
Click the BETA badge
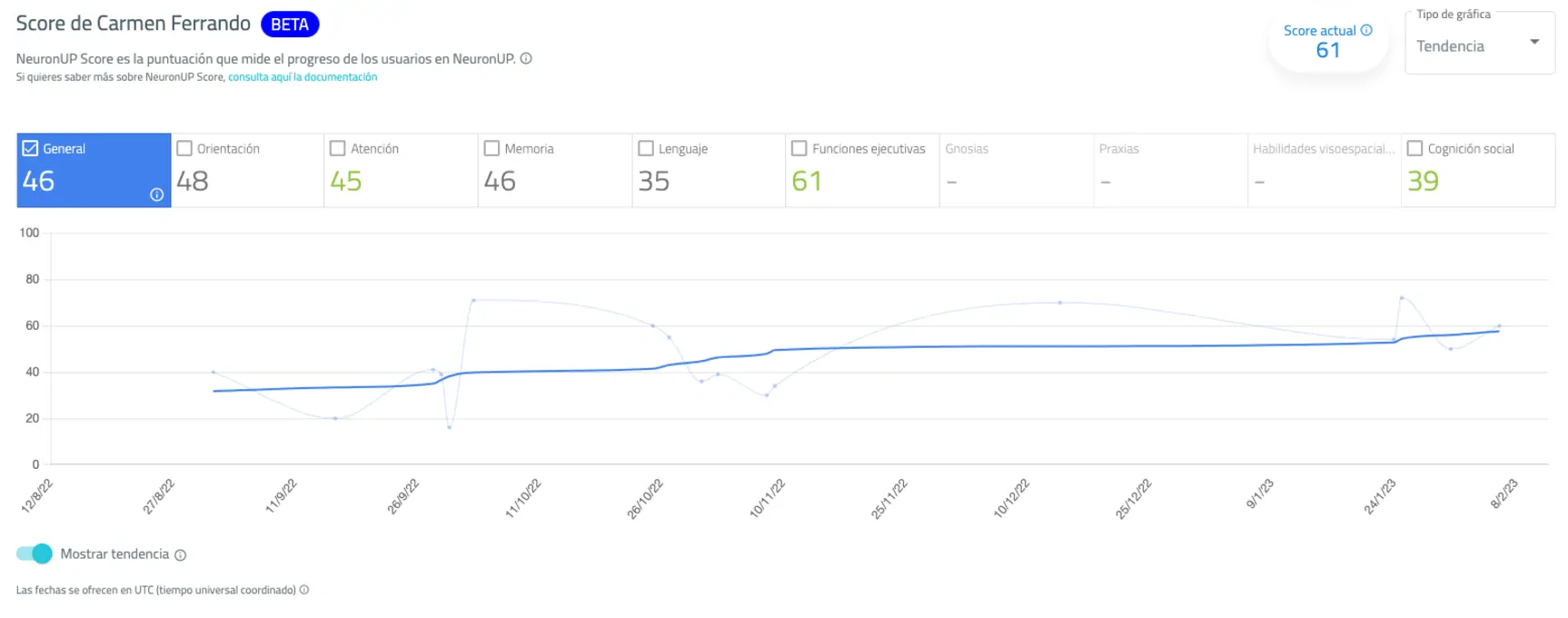pyautogui.click(x=289, y=24)
